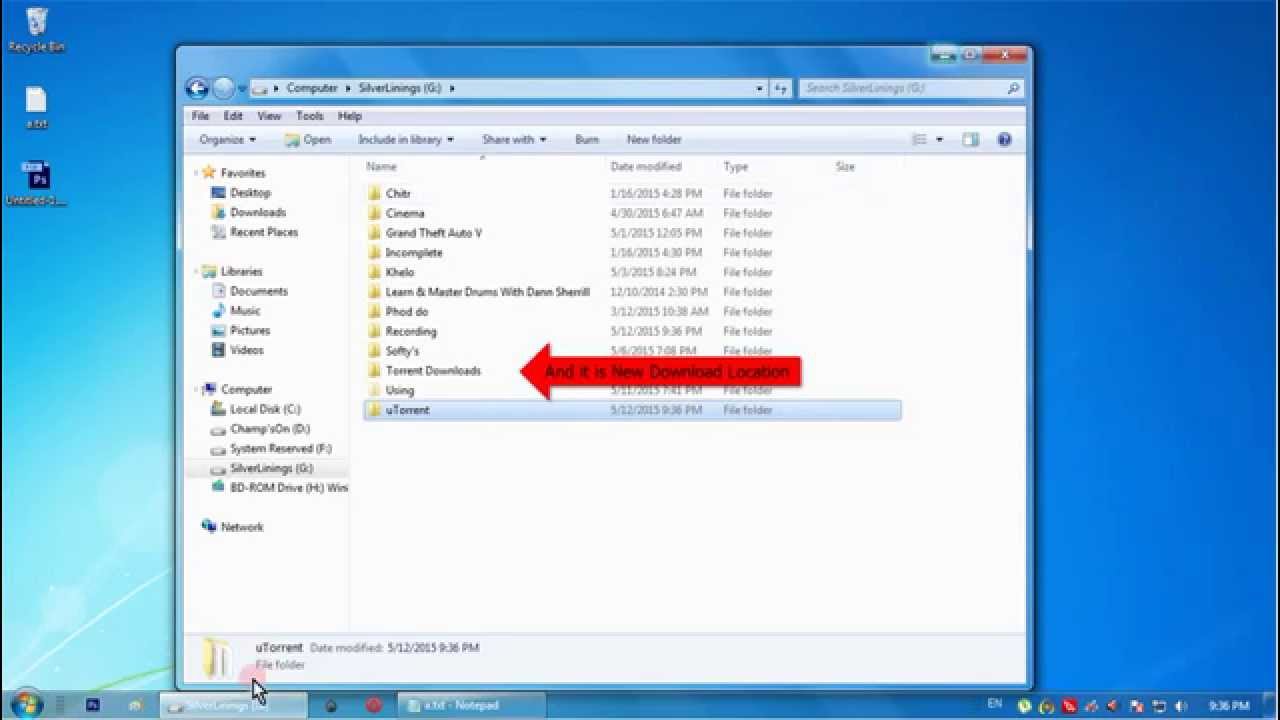Screen dimensions: 1280x720
Task: Select Recent Places in sidebar
Action: tap(264, 232)
